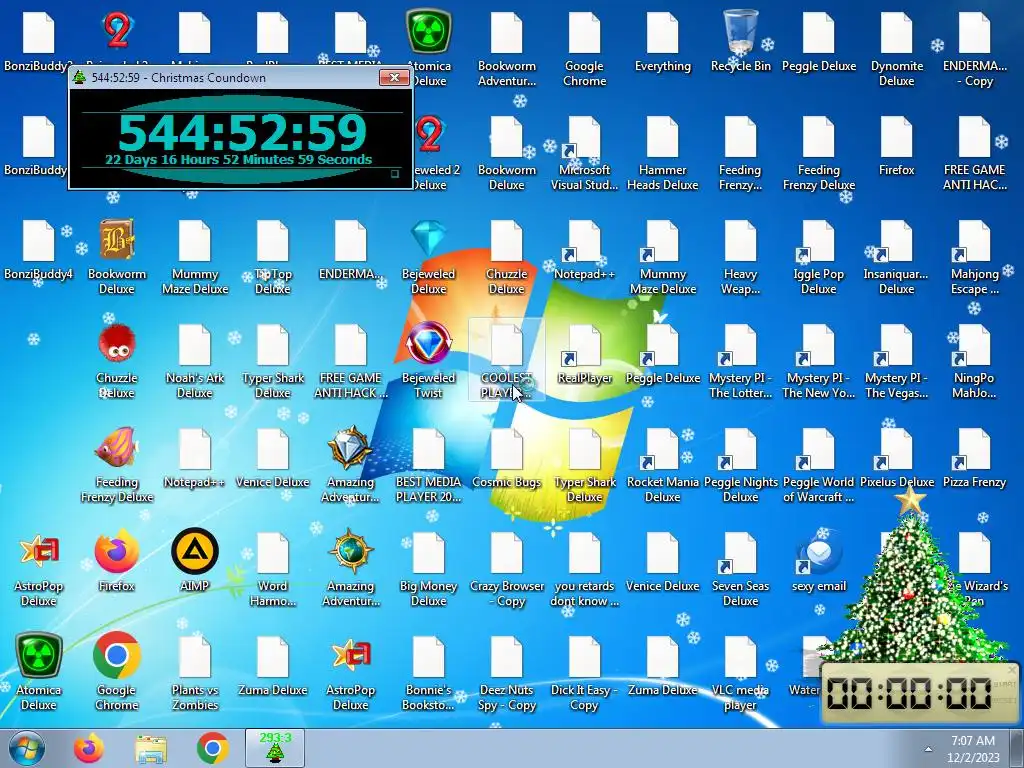Select Peggle World of Warcraft shortcut
1024x768 pixels.
[819, 465]
